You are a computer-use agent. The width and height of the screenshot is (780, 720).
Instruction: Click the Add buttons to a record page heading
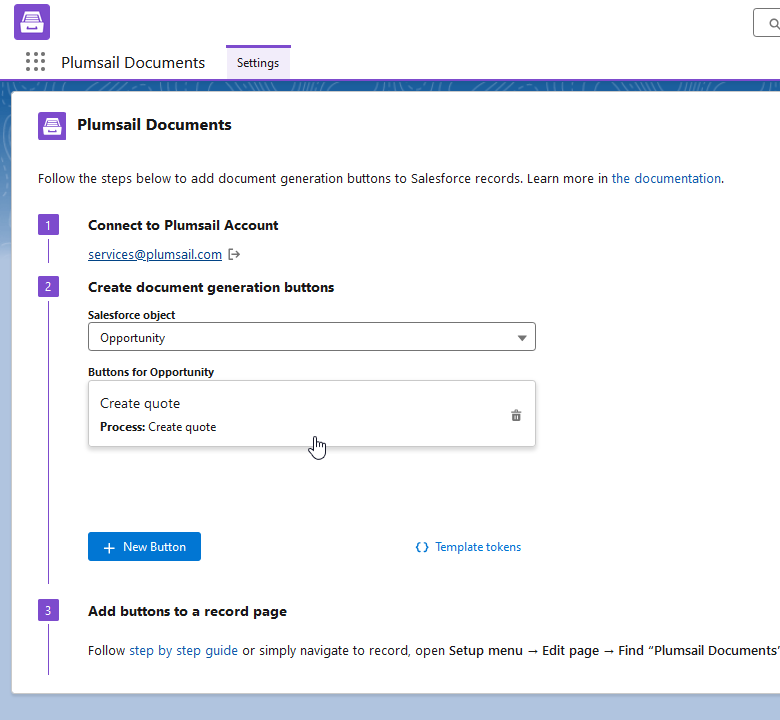pos(188,611)
